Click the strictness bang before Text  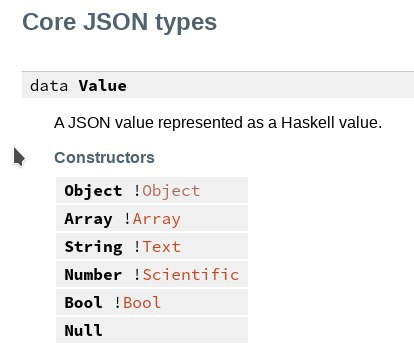click(x=137, y=247)
